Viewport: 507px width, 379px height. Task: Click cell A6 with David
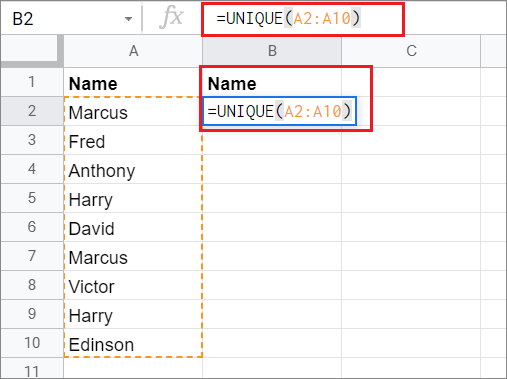(133, 227)
